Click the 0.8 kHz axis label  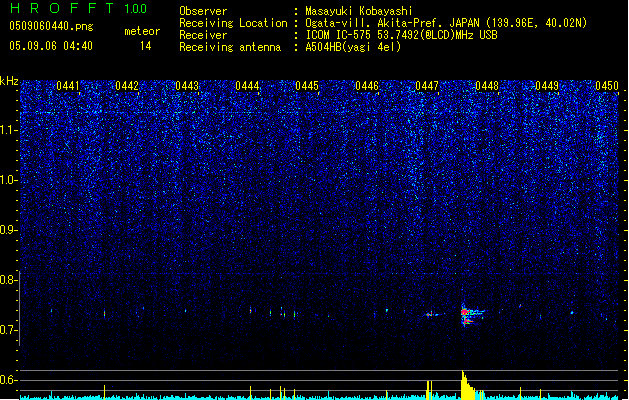click(8, 280)
